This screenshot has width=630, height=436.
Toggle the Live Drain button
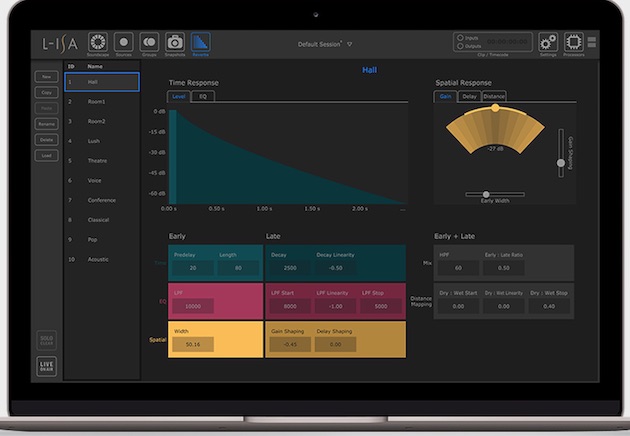47,366
